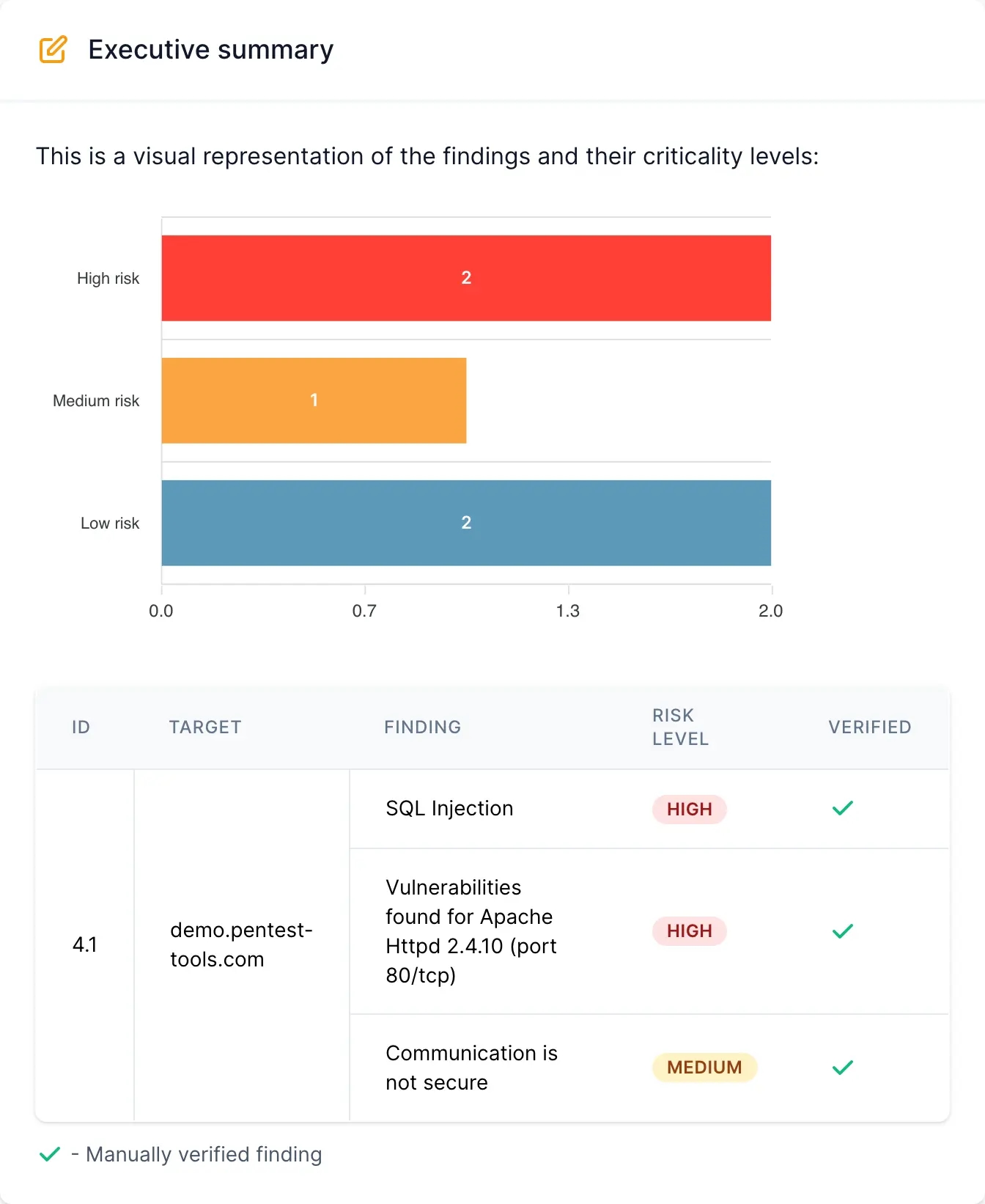Click the HIGH badge for Apache Httpd finding
This screenshot has width=985, height=1204.
(x=689, y=931)
